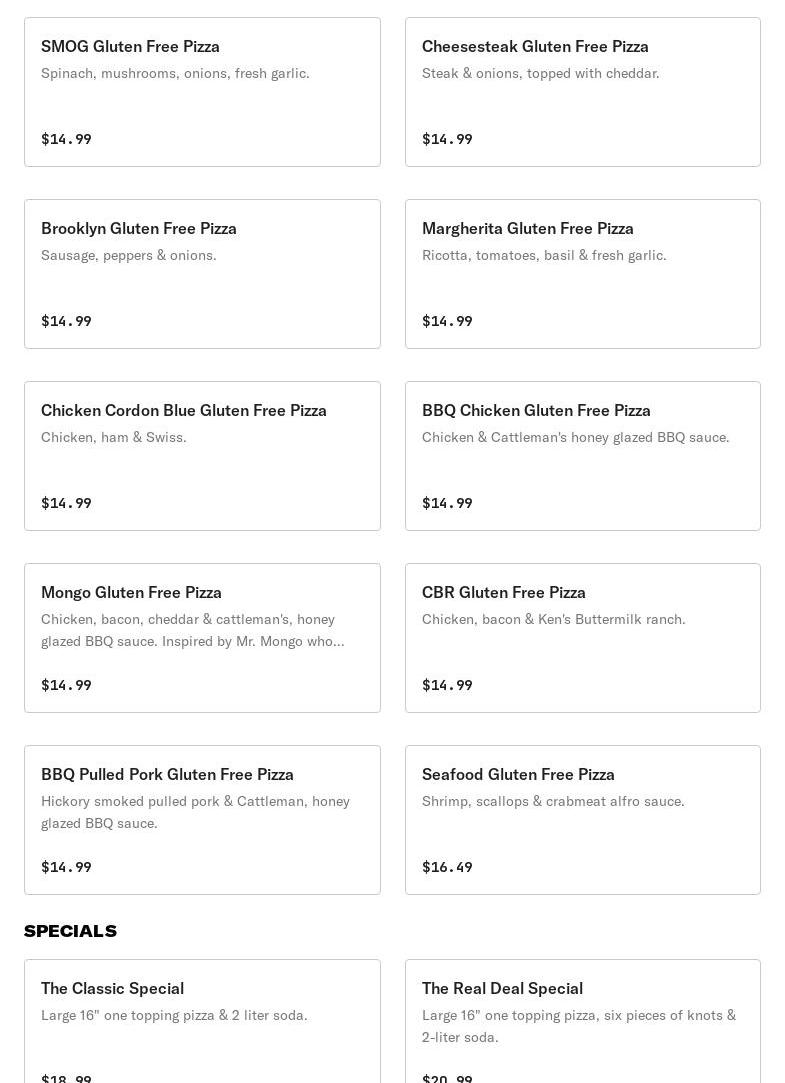
Task: Select Chicken Cordon Blue Gluten Free Pizza
Action: (202, 456)
